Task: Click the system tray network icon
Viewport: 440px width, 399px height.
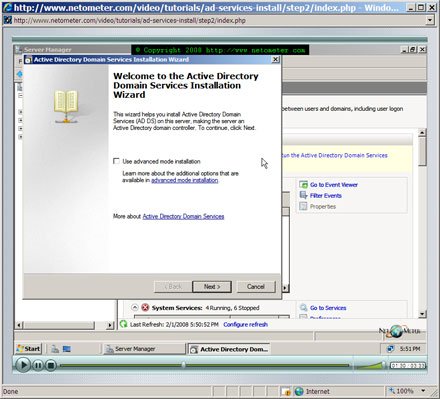Action: [x=390, y=349]
